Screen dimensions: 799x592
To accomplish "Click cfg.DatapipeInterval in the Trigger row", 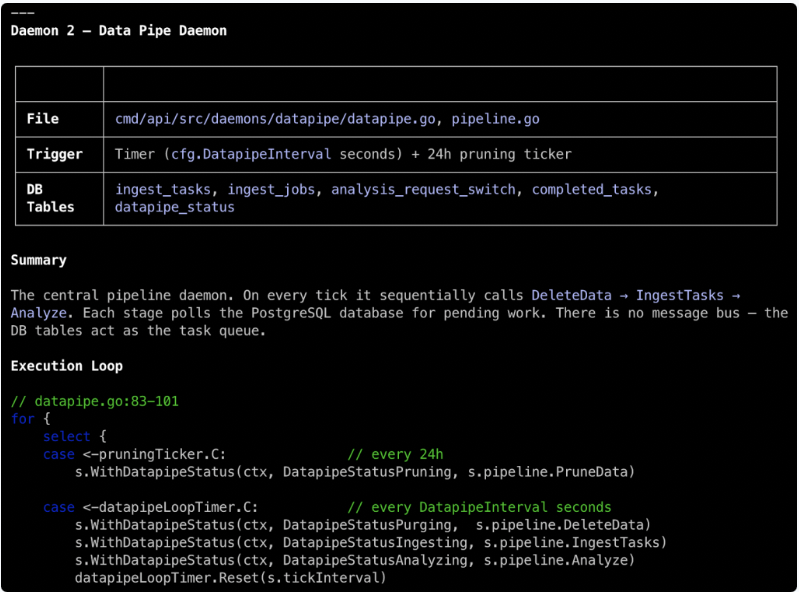I will pos(252,155).
